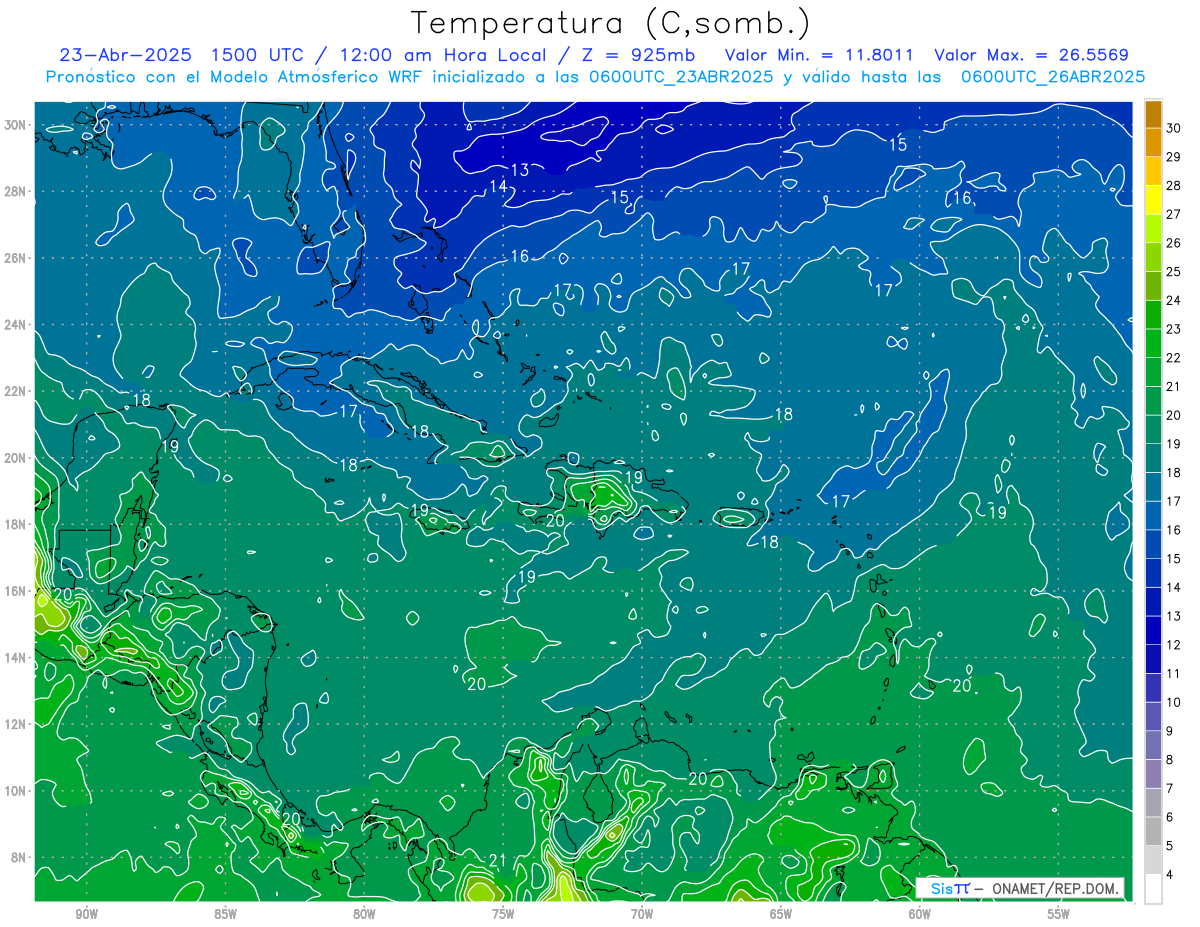The width and height of the screenshot is (1200, 927).
Task: Click the 18N latitude axis label
Action: point(17,524)
